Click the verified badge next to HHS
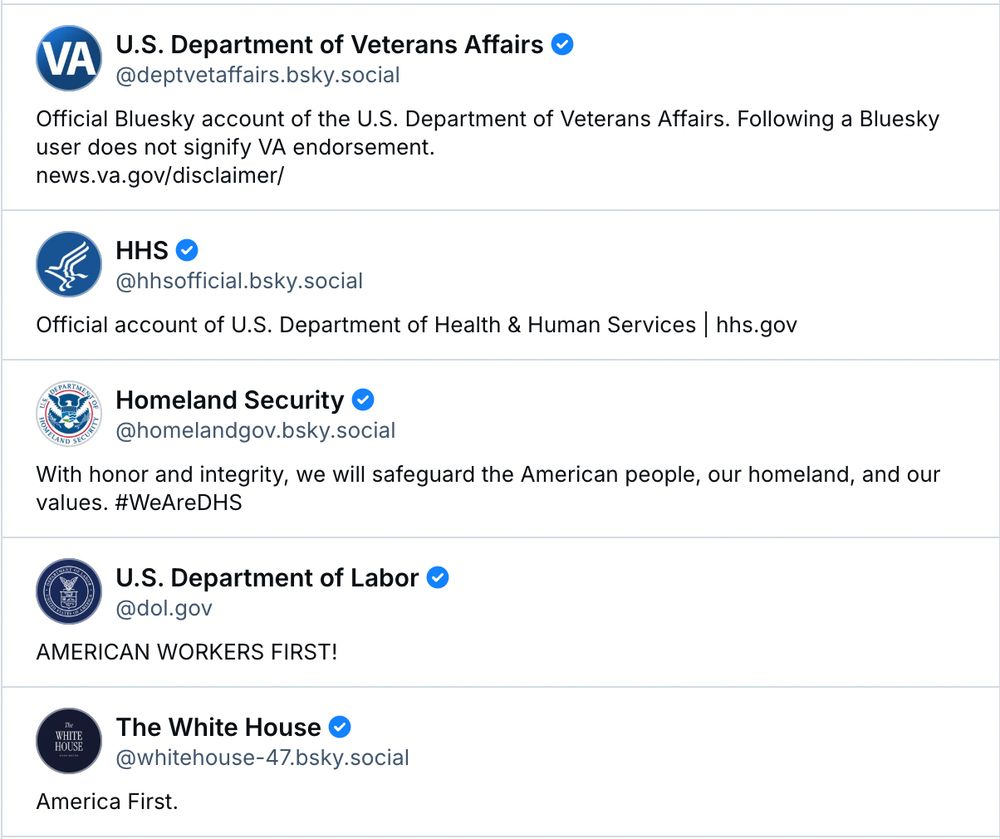Screen dimensions: 1000x839 point(188,250)
